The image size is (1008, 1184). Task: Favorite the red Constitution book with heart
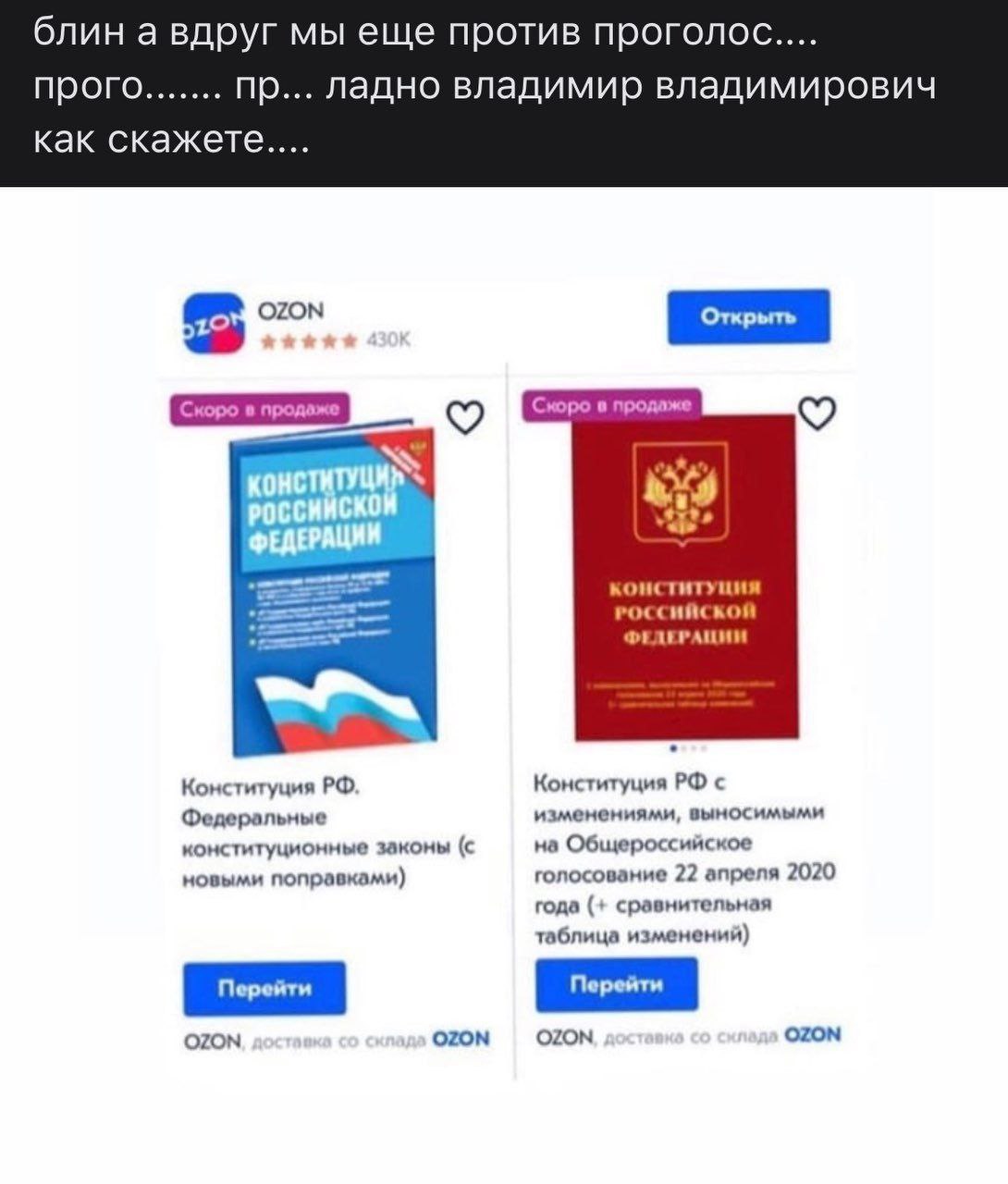pos(817,413)
